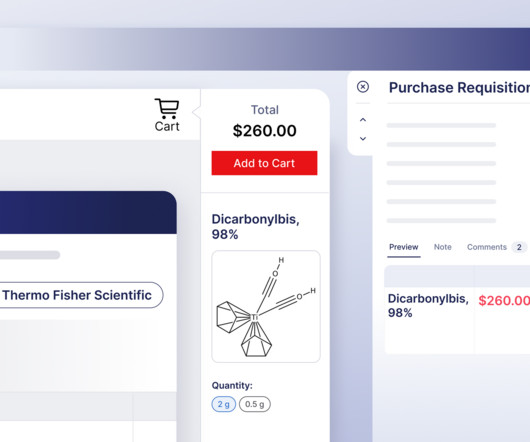530x442 pixels.
Task: Go to the previous requisition with the up chevron
Action: pos(363,120)
